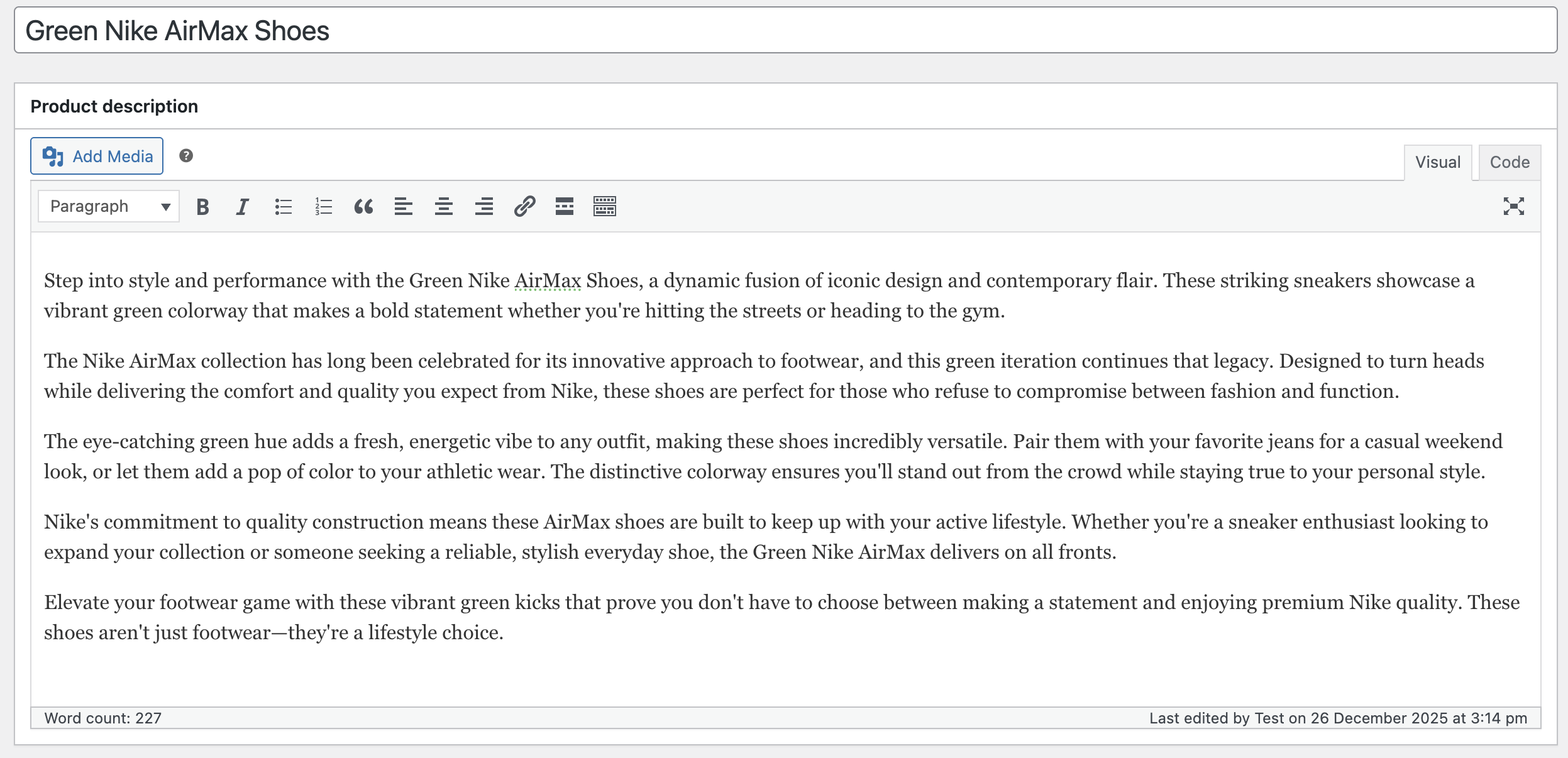The height and width of the screenshot is (758, 1568).
Task: Click the product title input field
Action: (x=785, y=31)
